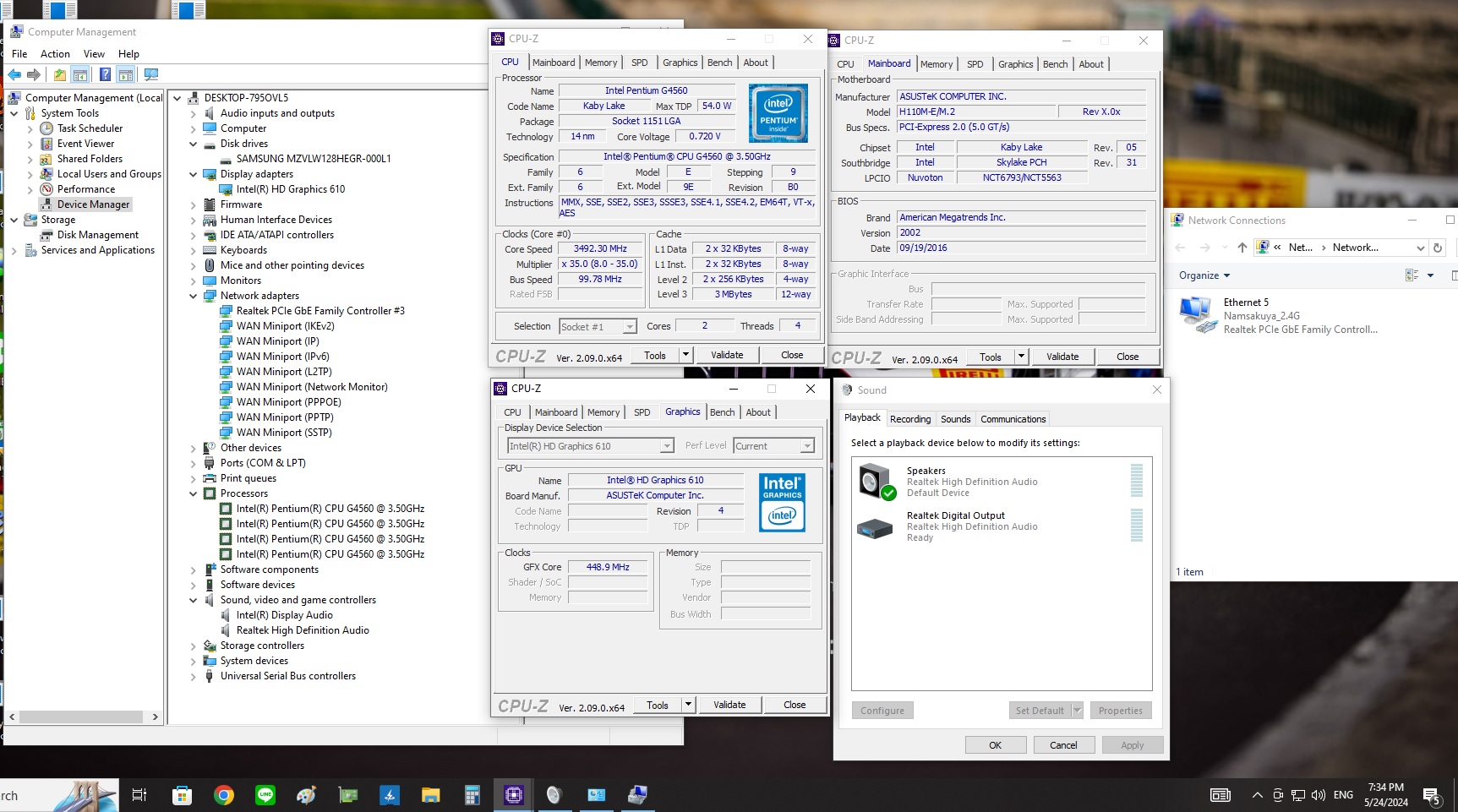Click OK in Sound dialog
This screenshot has width=1458, height=812.
(995, 745)
